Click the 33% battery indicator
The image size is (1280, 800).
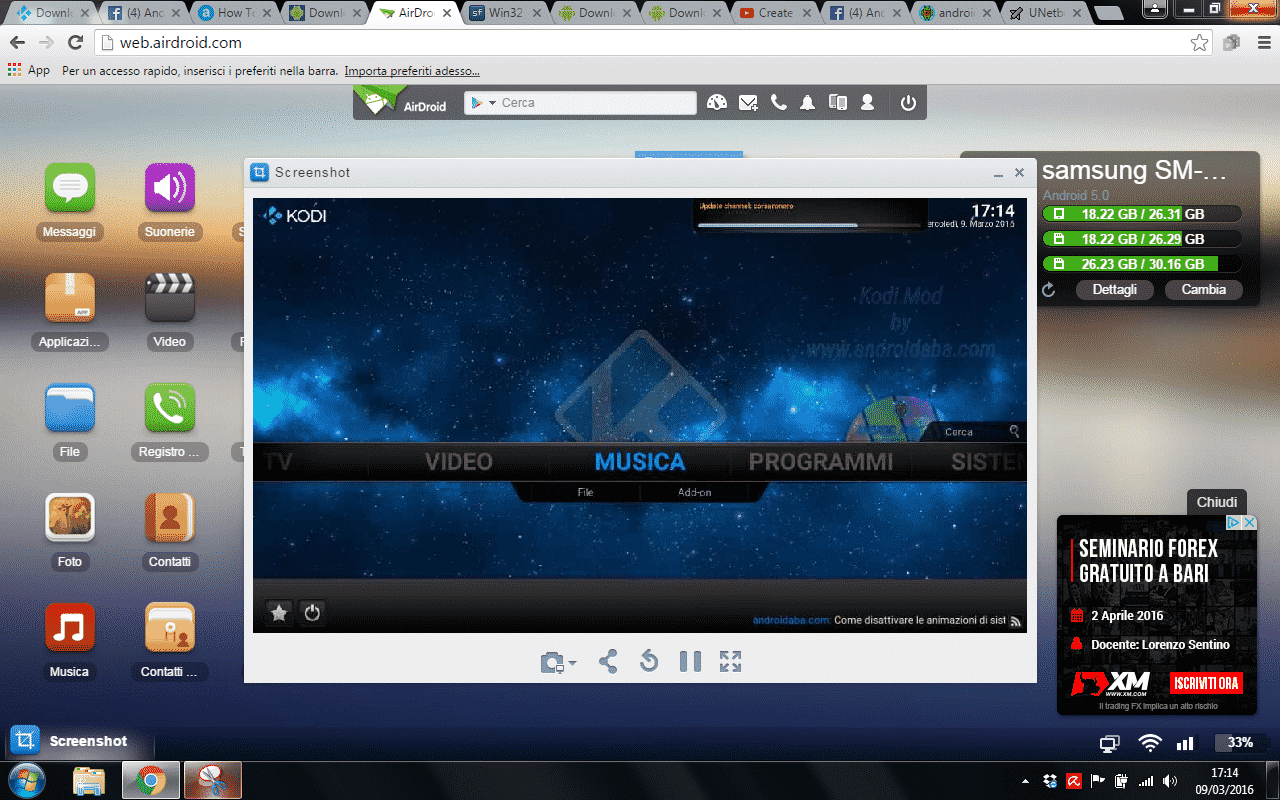click(x=1240, y=743)
